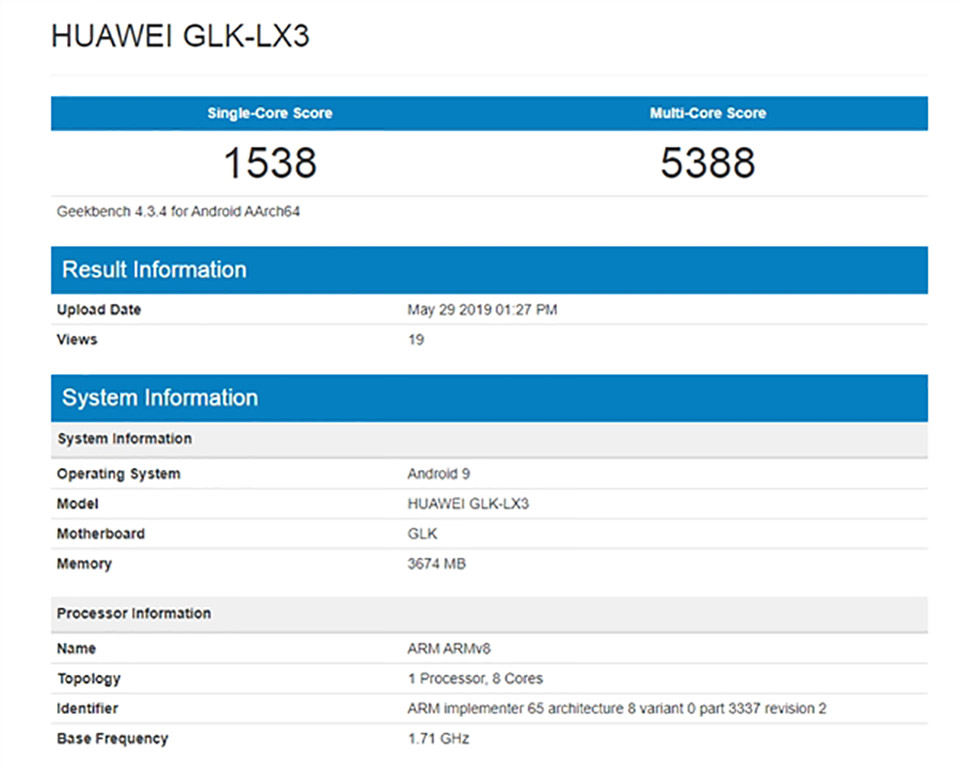The width and height of the screenshot is (960, 768).
Task: Click the HUAWEI GLK-LX3 page title
Action: (x=180, y=36)
